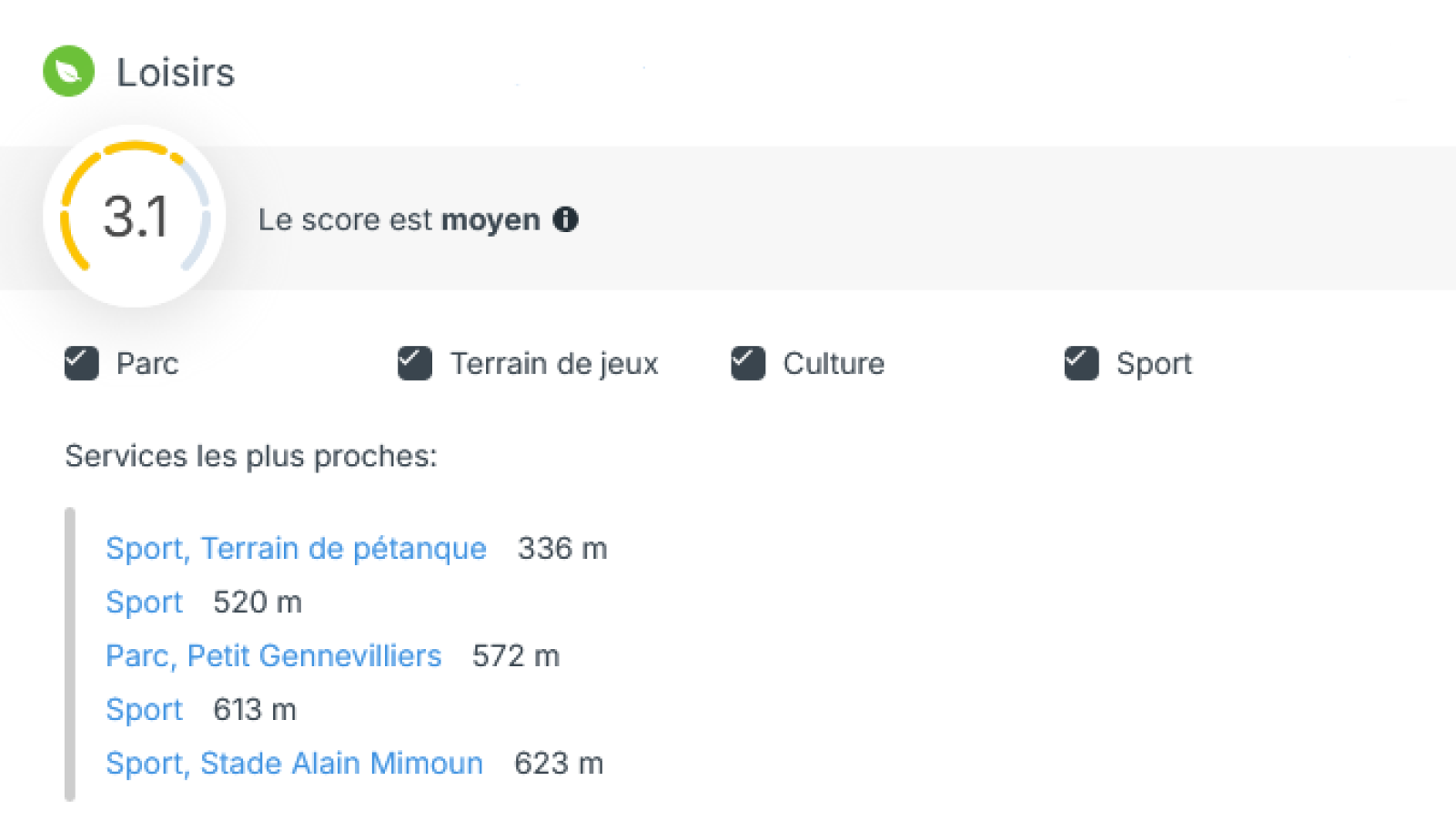The image size is (1456, 821).
Task: Click the "Services les plus proches" label
Action: pyautogui.click(x=250, y=455)
